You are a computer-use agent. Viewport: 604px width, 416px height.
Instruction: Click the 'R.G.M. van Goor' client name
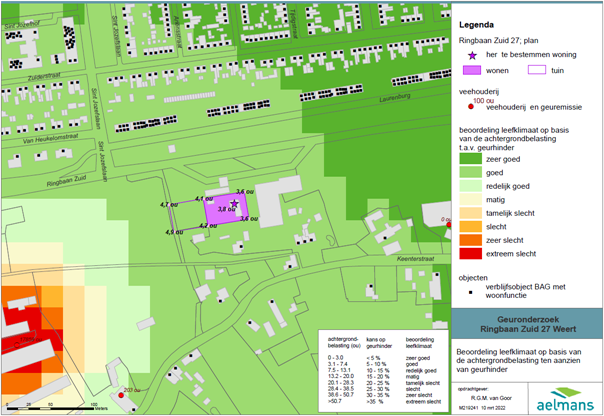click(491, 398)
